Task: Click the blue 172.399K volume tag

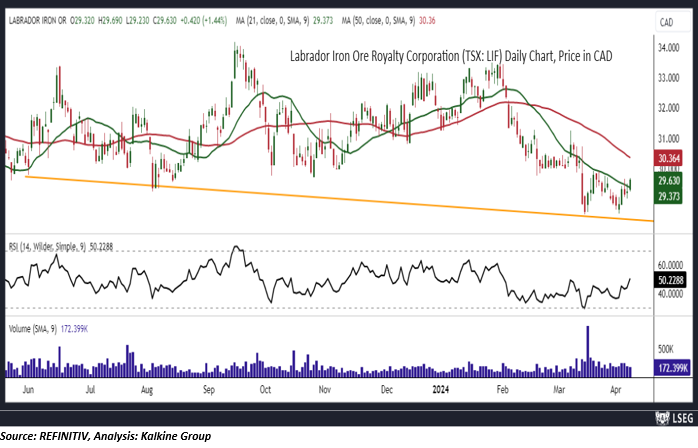Action: click(672, 368)
